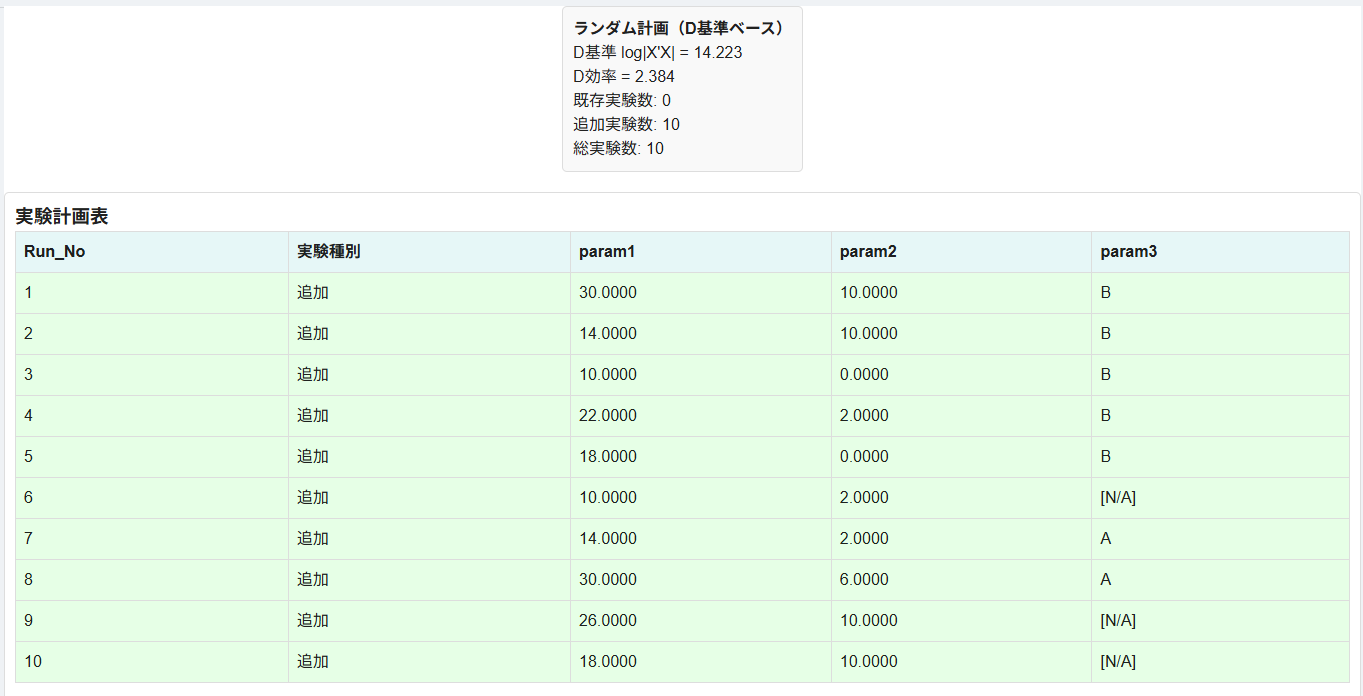Image resolution: width=1363 pixels, height=696 pixels.
Task: Click the param1 value 26.0000 in Run 9
Action: point(608,621)
